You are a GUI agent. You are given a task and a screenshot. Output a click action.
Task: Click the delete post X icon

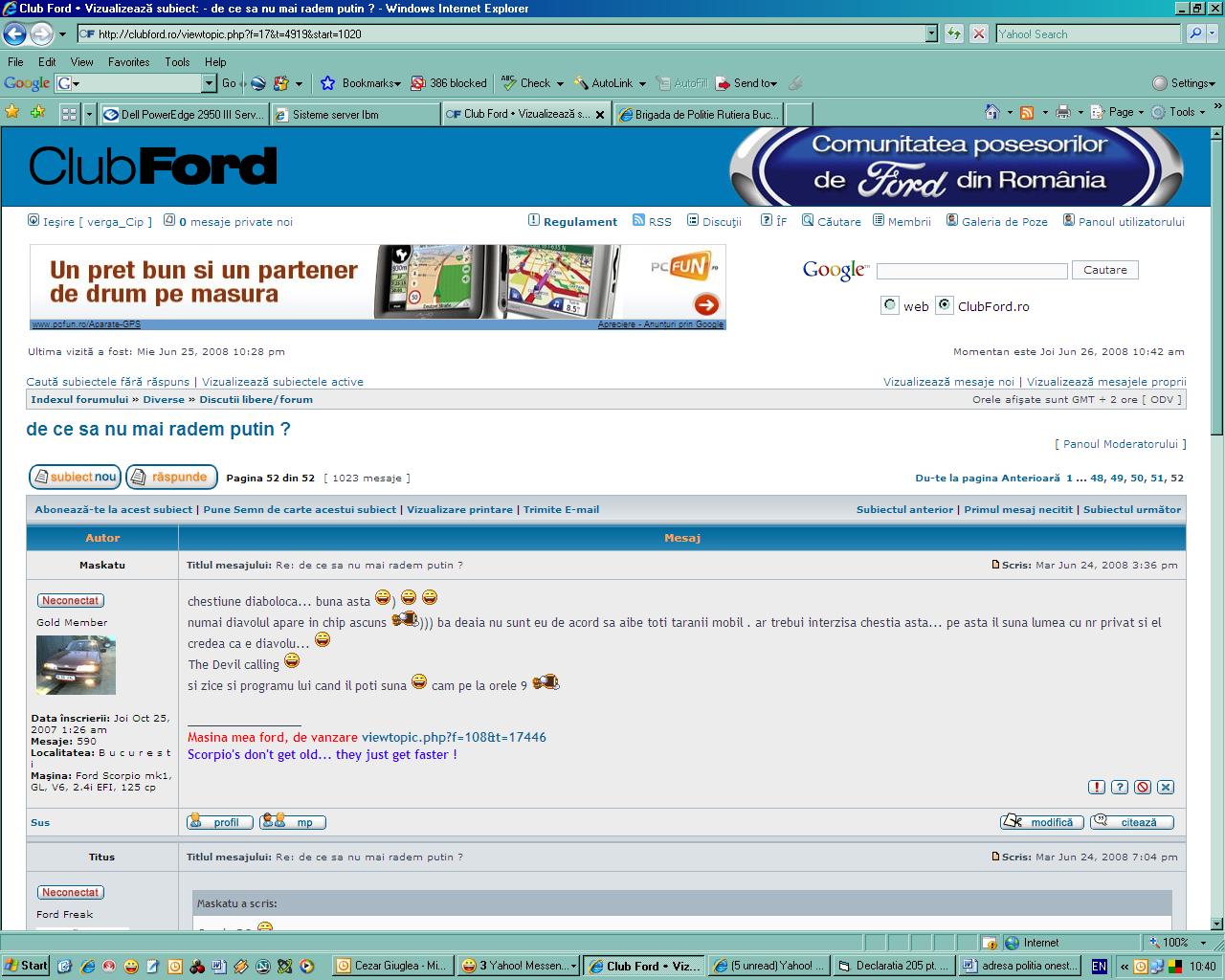coord(1165,787)
